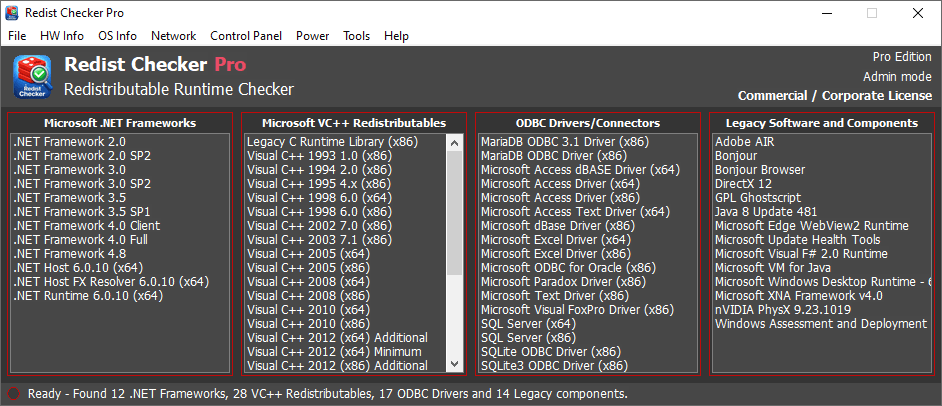Click VC++ list scroll up arrow

tap(455, 143)
